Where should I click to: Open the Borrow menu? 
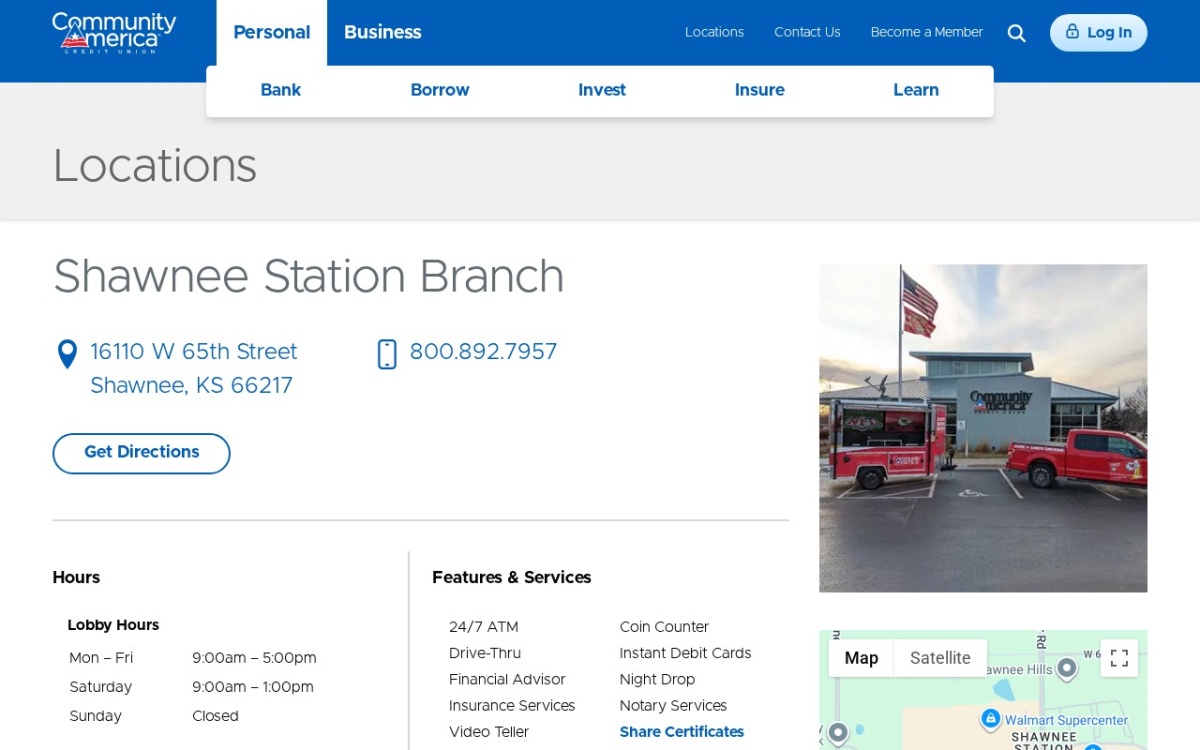[440, 90]
